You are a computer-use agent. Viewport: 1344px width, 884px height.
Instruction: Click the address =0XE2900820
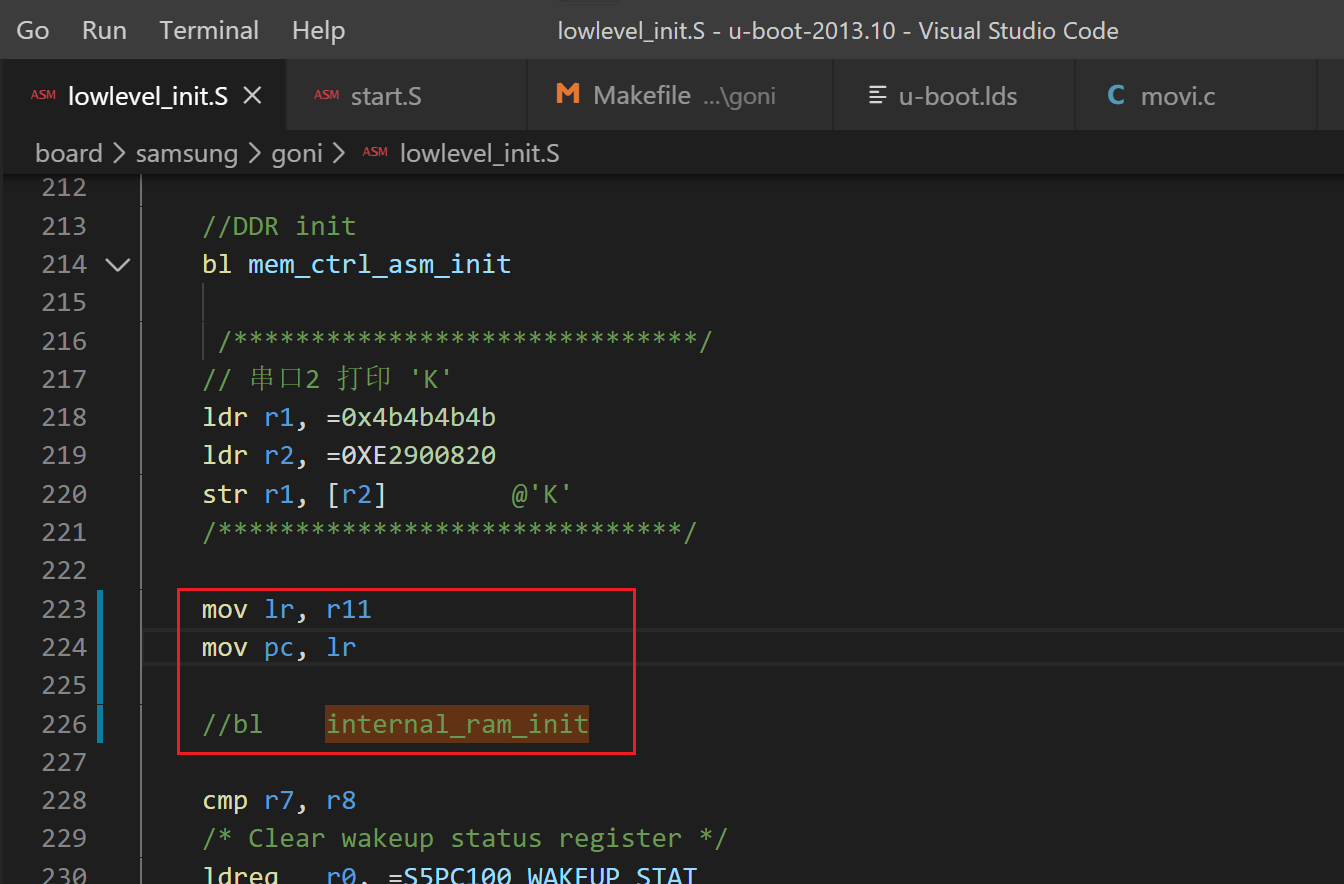[411, 455]
